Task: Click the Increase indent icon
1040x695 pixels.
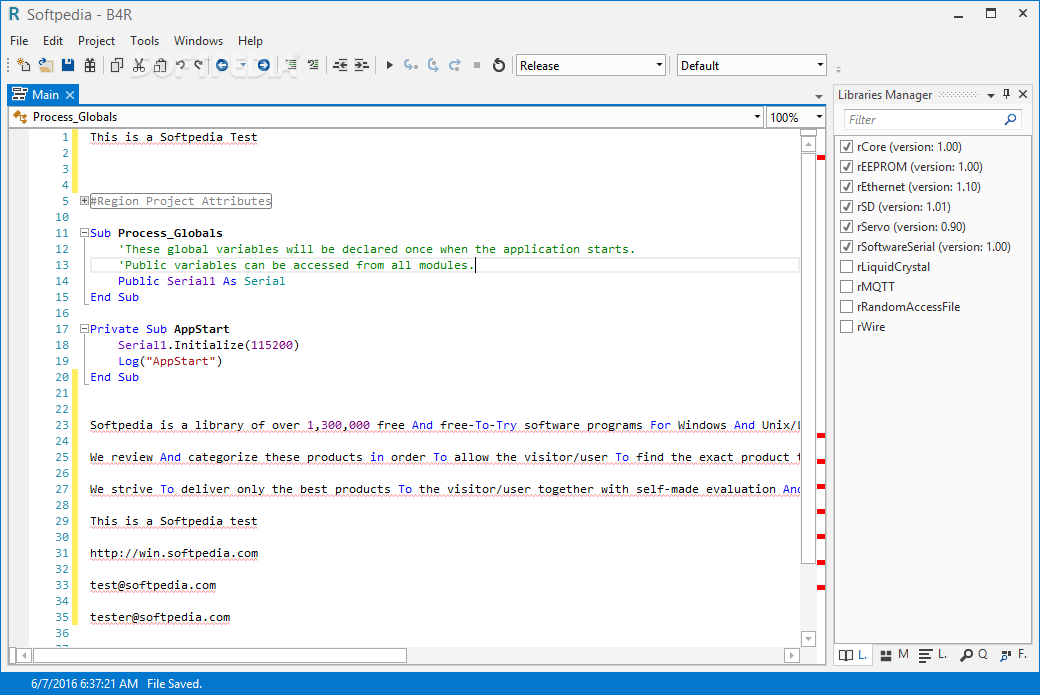Action: coord(361,65)
